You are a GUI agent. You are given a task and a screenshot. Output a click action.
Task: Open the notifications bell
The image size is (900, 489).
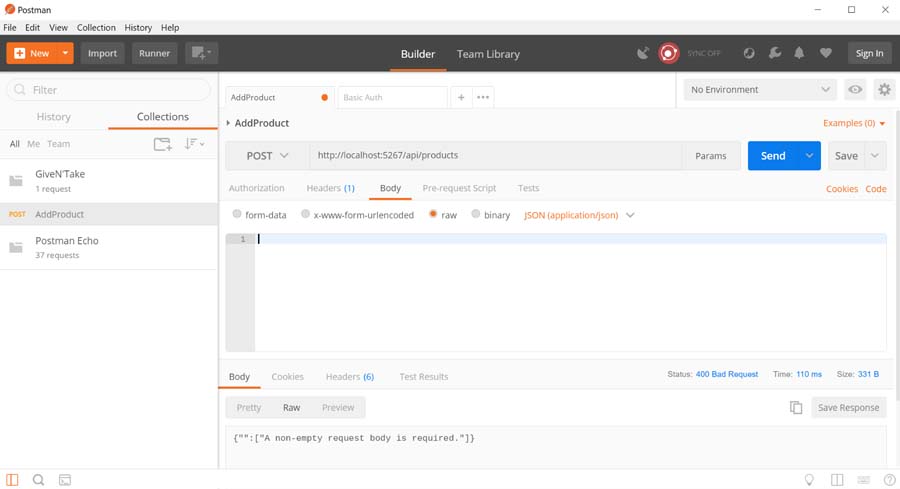[799, 53]
